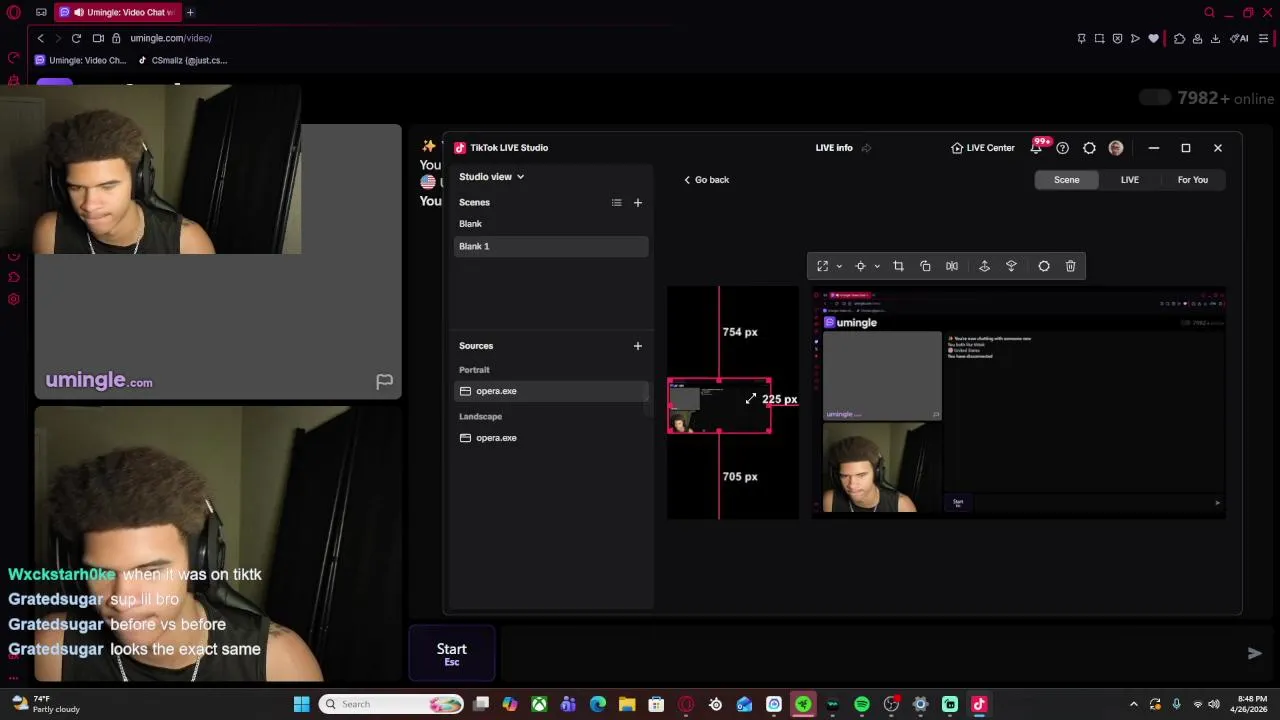Open the fit-to-screen tool in scene toolbar
Image resolution: width=1280 pixels, height=720 pixels.
tap(822, 266)
